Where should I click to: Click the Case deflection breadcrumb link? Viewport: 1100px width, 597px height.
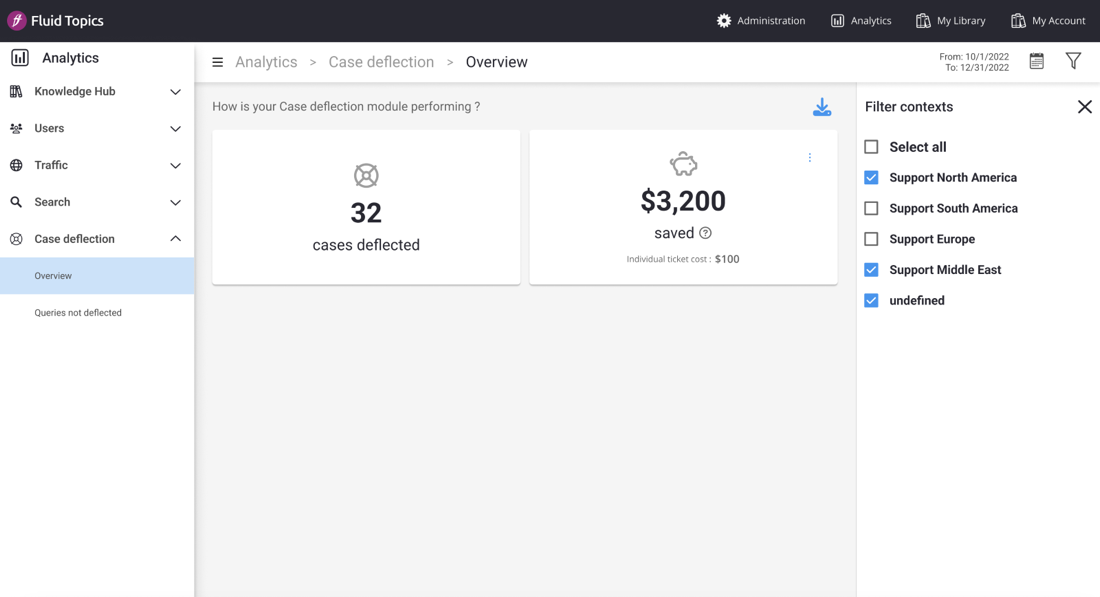(381, 62)
